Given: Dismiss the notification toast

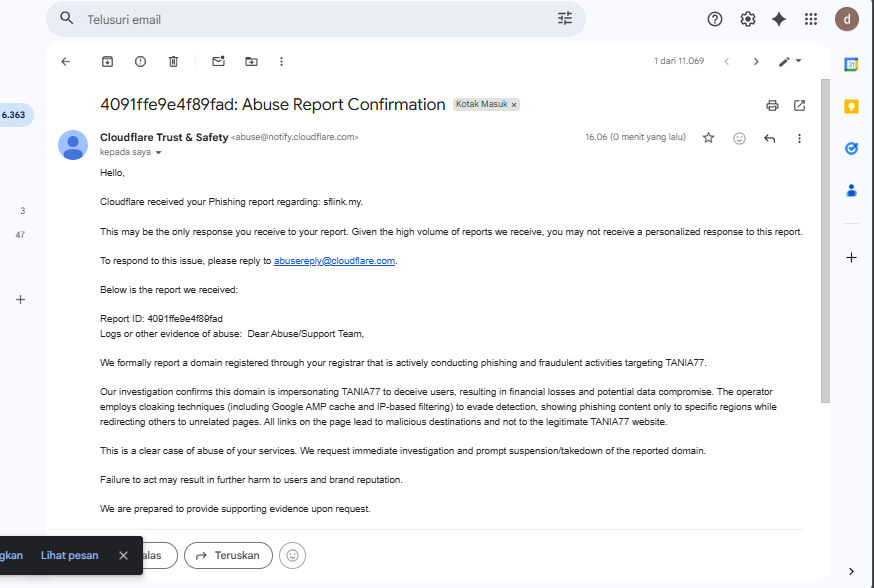Looking at the screenshot, I should 123,555.
